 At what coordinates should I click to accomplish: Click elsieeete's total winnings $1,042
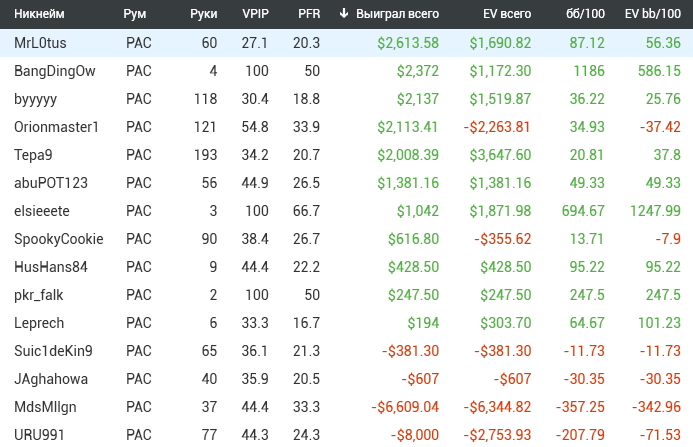[x=418, y=211]
